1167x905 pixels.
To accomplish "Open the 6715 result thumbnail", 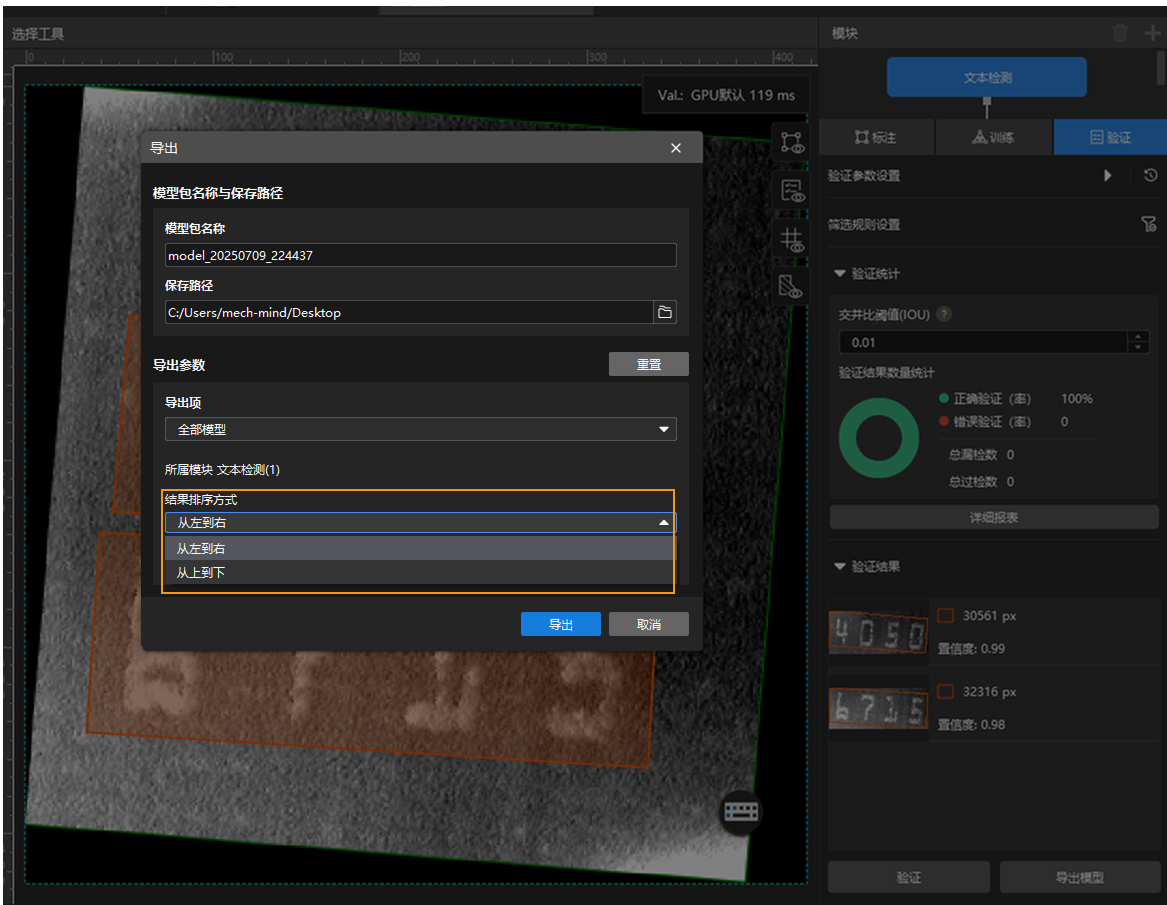I will tap(878, 709).
